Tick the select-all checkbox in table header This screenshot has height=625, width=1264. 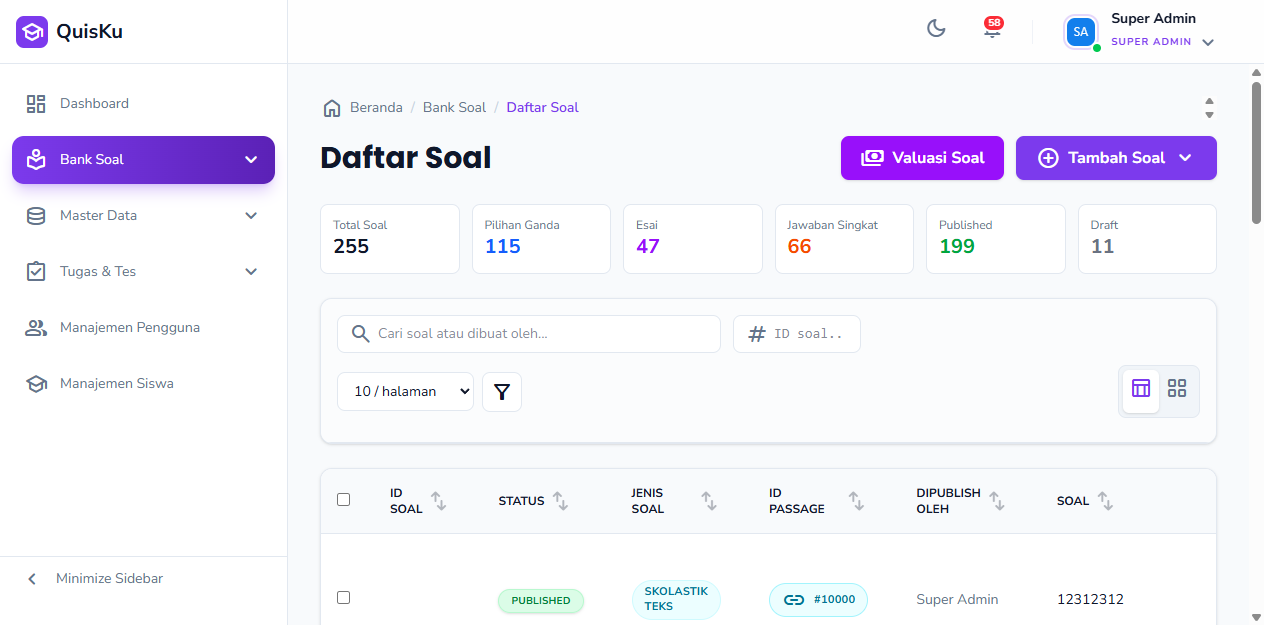344,500
